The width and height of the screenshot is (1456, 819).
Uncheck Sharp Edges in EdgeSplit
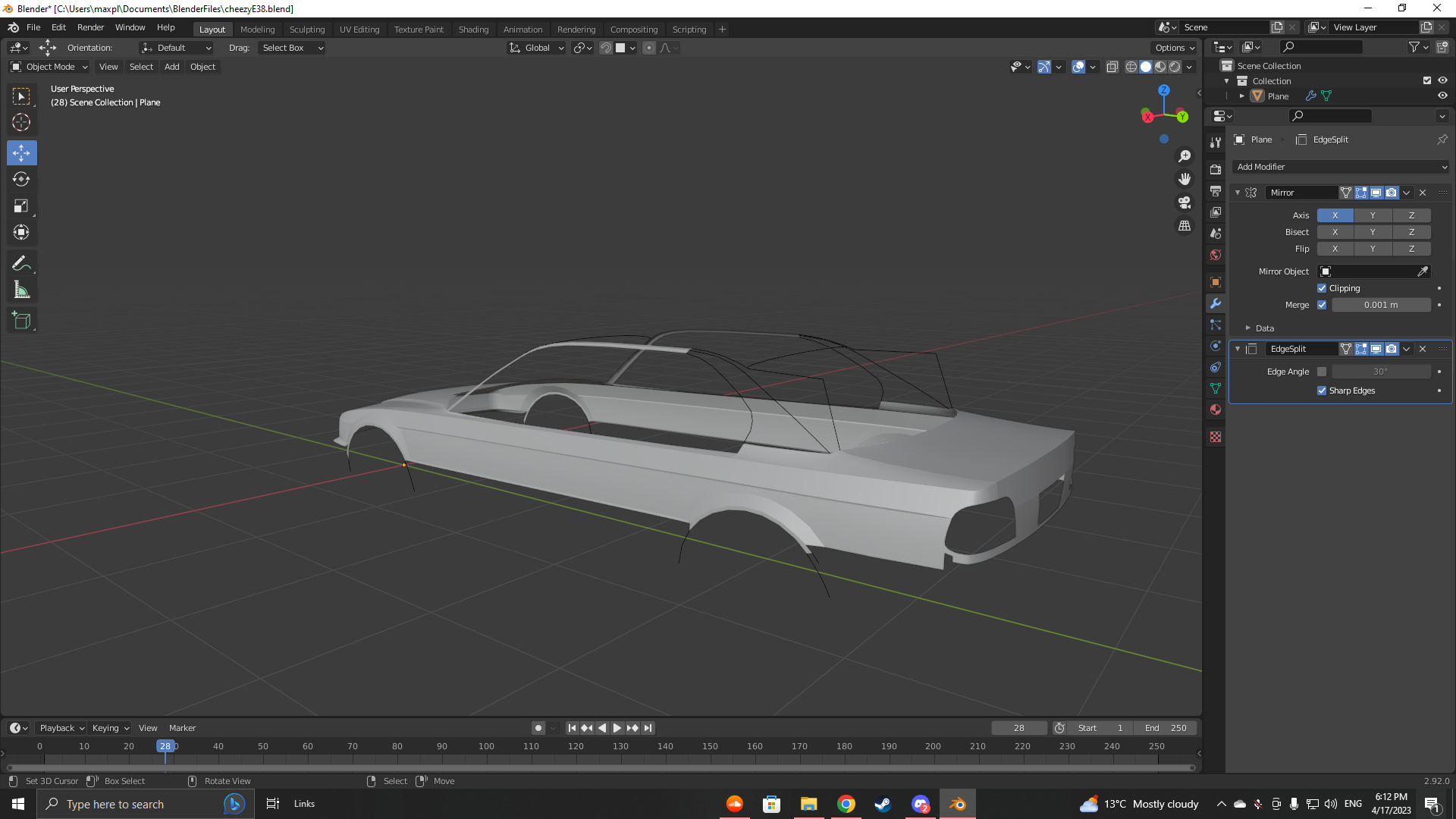[1322, 391]
